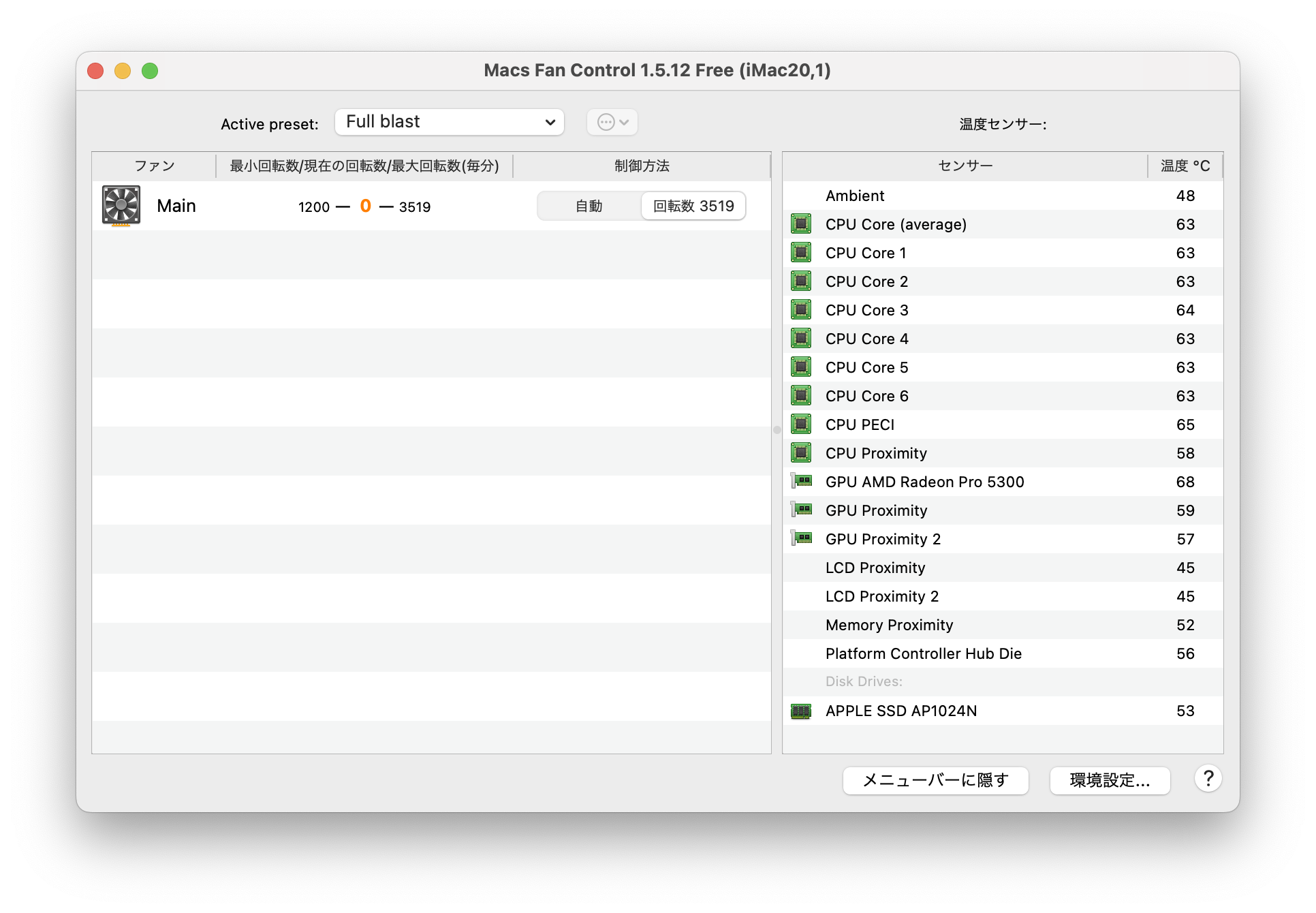The image size is (1316, 913).
Task: Switch Main fan to 自動 control
Action: click(589, 206)
